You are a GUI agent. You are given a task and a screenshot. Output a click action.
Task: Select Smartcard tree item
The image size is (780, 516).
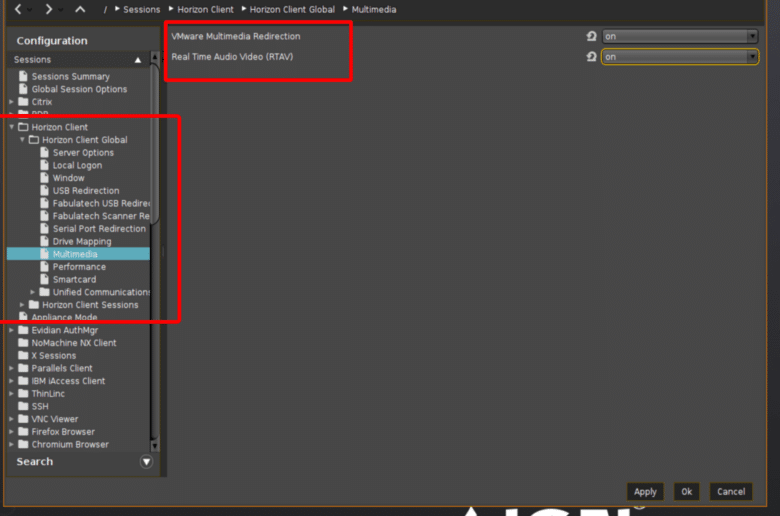click(74, 280)
